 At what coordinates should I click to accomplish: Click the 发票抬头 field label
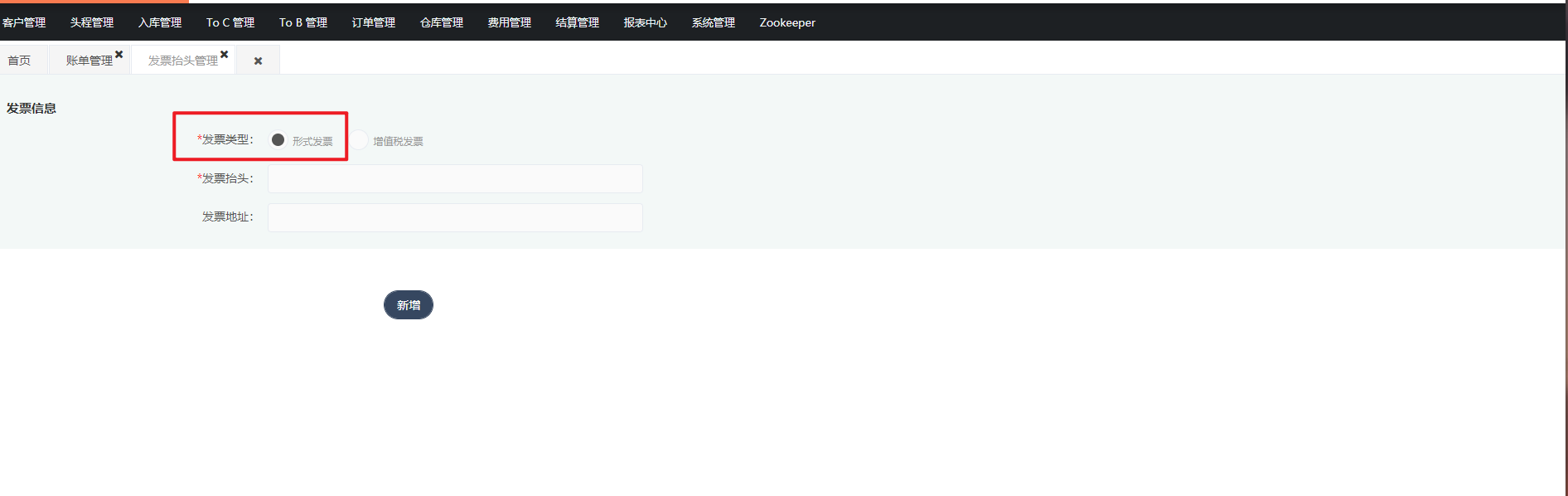click(225, 178)
